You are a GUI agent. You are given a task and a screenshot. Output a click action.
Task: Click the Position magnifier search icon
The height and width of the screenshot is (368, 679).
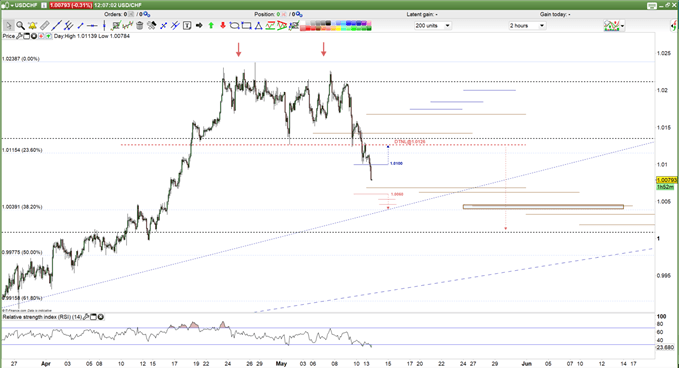point(299,14)
